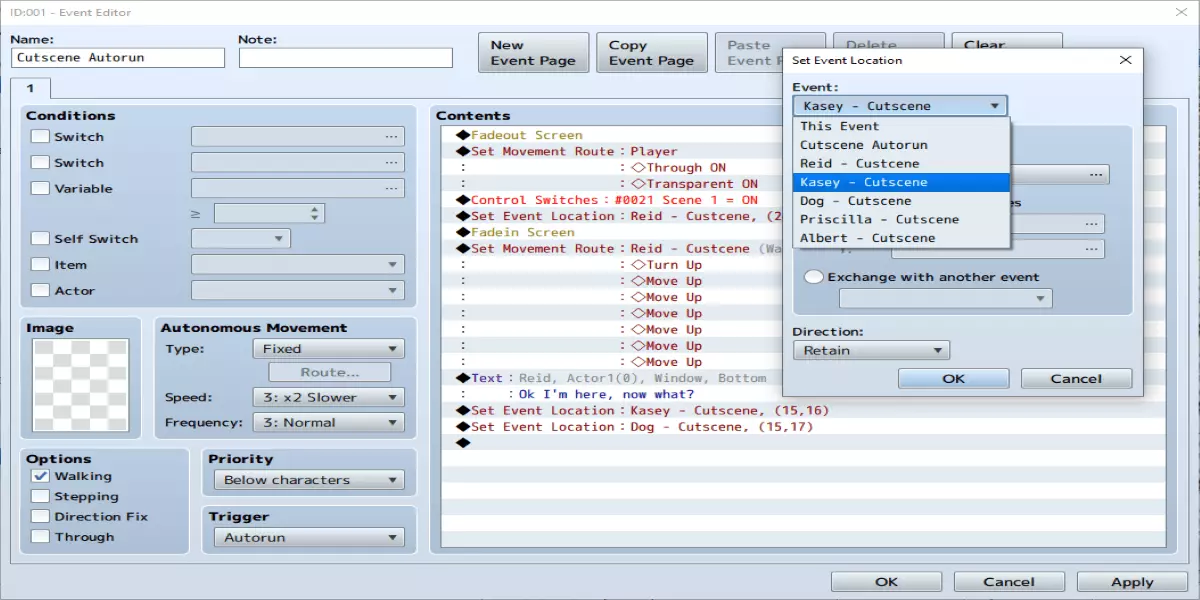Enable the Direction Fix checkbox
The height and width of the screenshot is (600, 1200).
[x=40, y=517]
